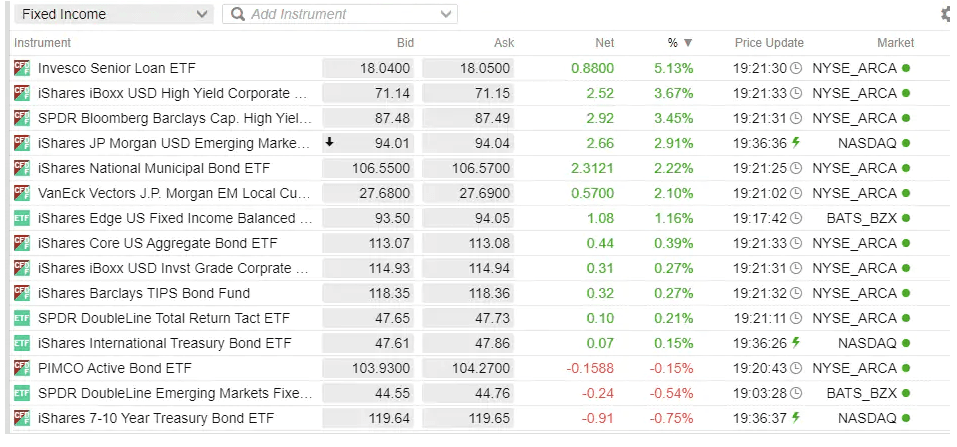The width and height of the screenshot is (957, 447).
Task: Click the Add Instrument search field
Action: coord(339,14)
